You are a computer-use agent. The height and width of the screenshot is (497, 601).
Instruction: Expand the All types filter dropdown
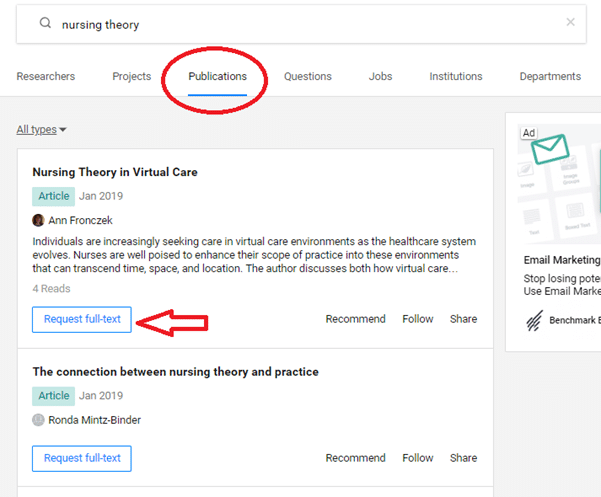41,130
